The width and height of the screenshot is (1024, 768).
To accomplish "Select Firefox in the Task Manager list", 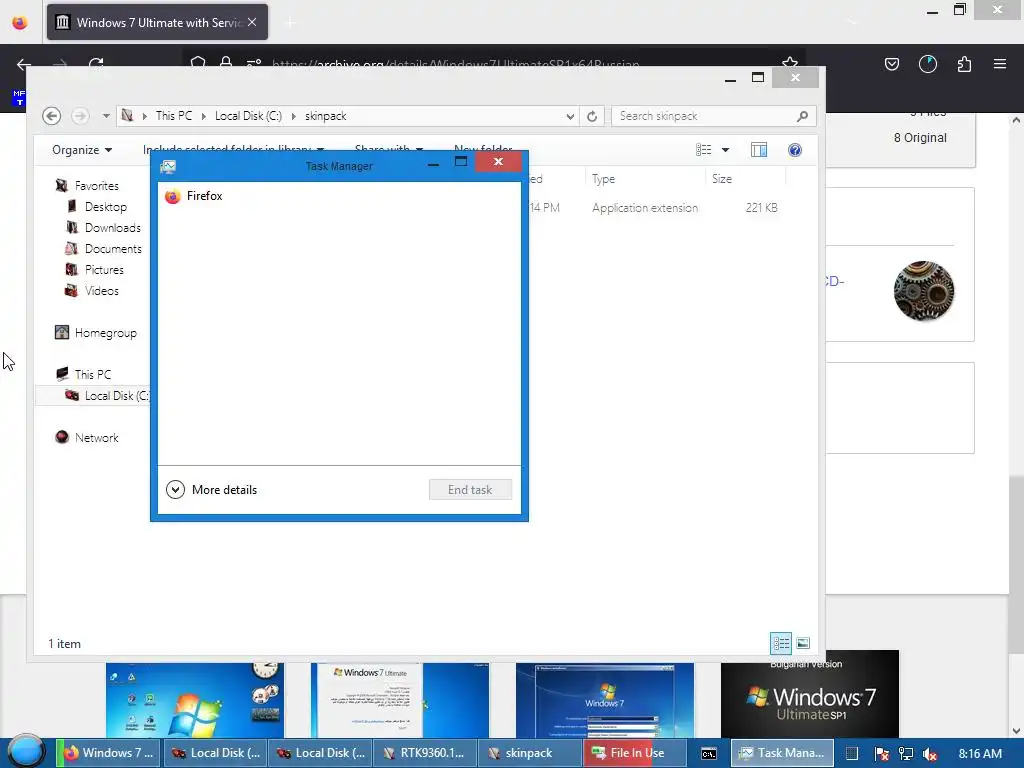I will coord(339,196).
